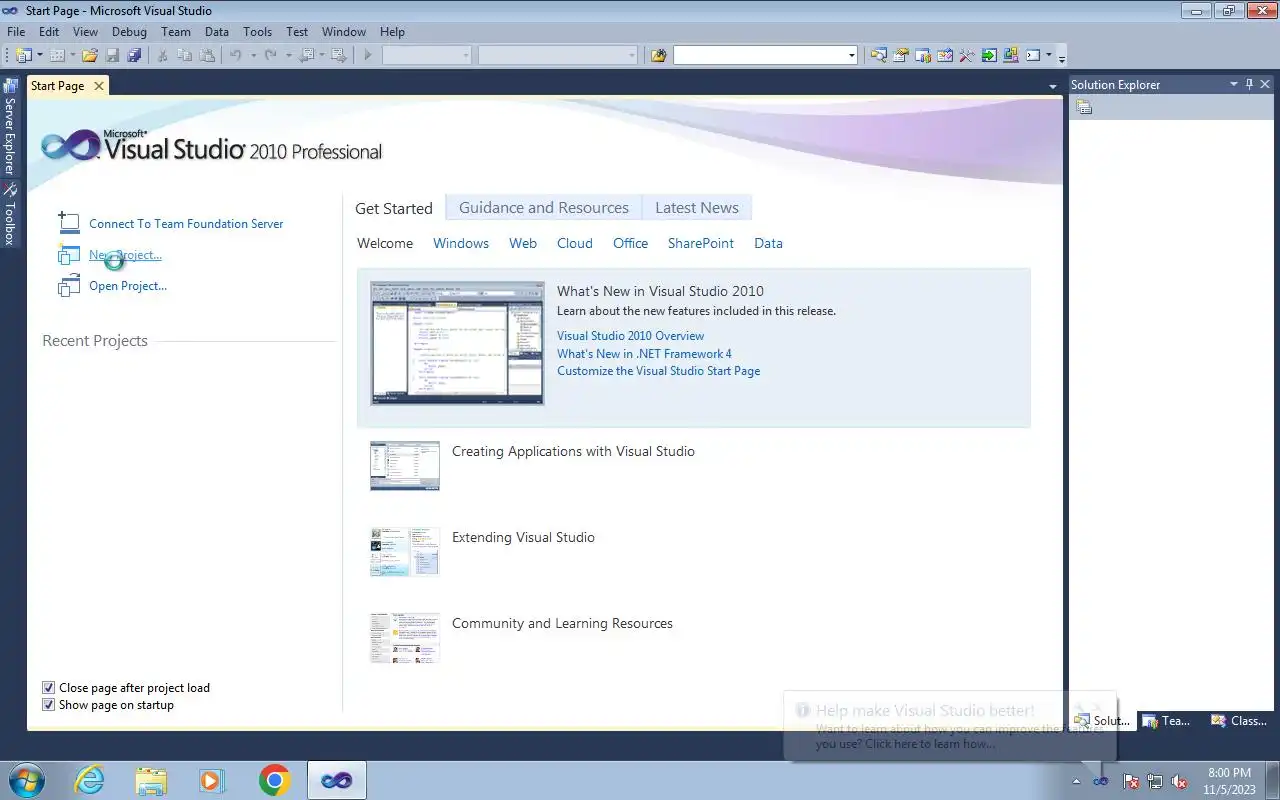Close the Start Page tab

[x=98, y=86]
